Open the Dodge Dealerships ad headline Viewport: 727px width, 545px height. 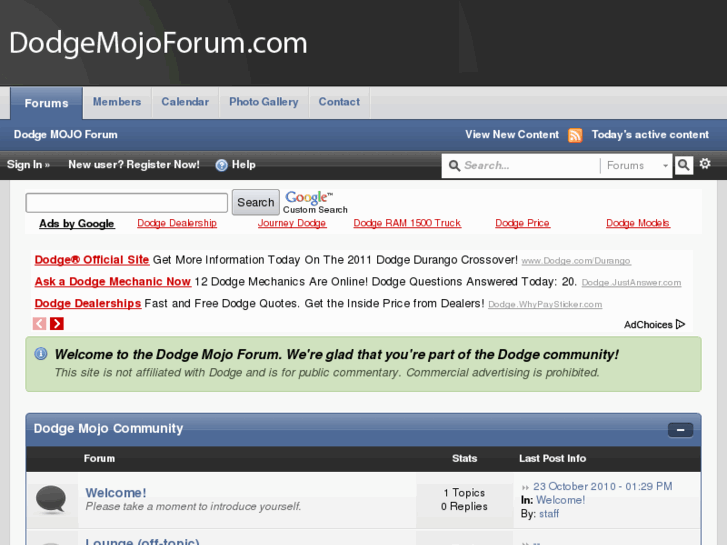(x=88, y=303)
